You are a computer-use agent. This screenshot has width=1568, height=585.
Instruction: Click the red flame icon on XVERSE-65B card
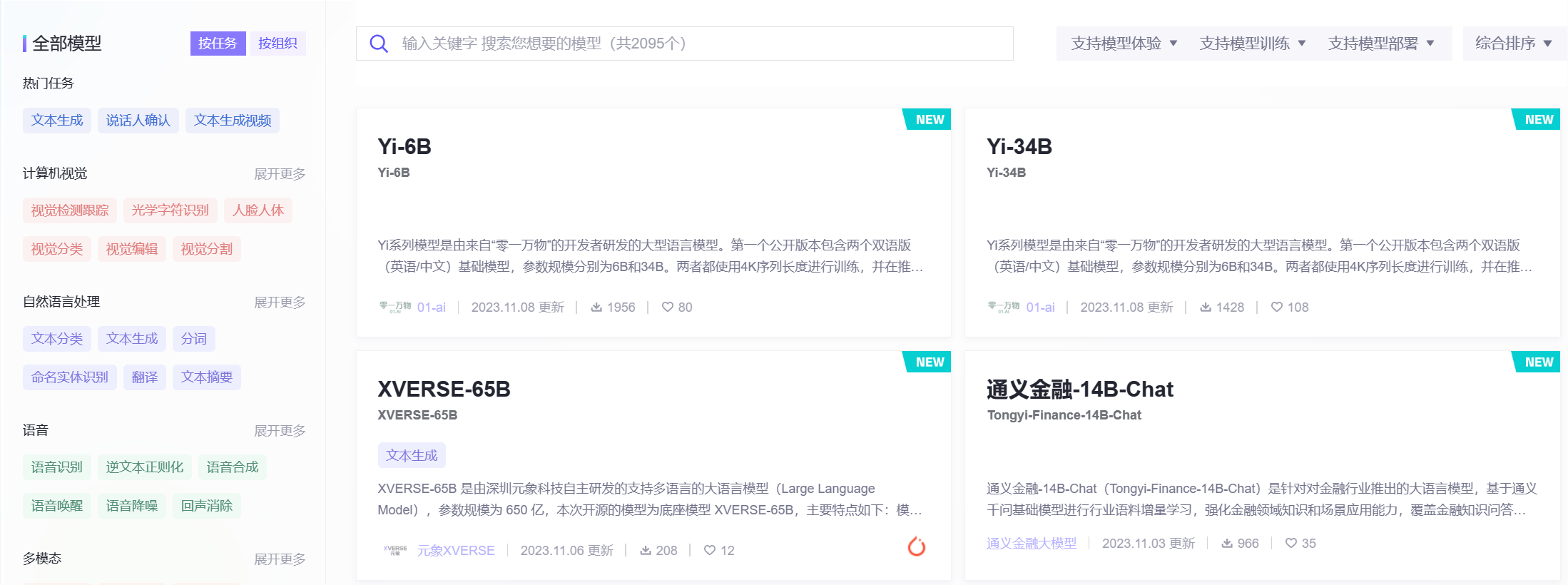916,546
